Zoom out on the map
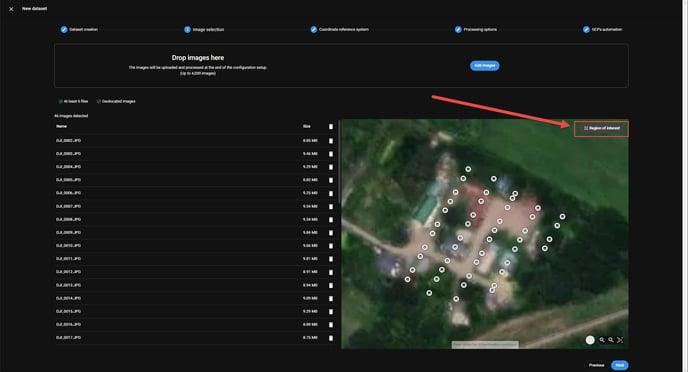The image size is (688, 372). point(611,340)
